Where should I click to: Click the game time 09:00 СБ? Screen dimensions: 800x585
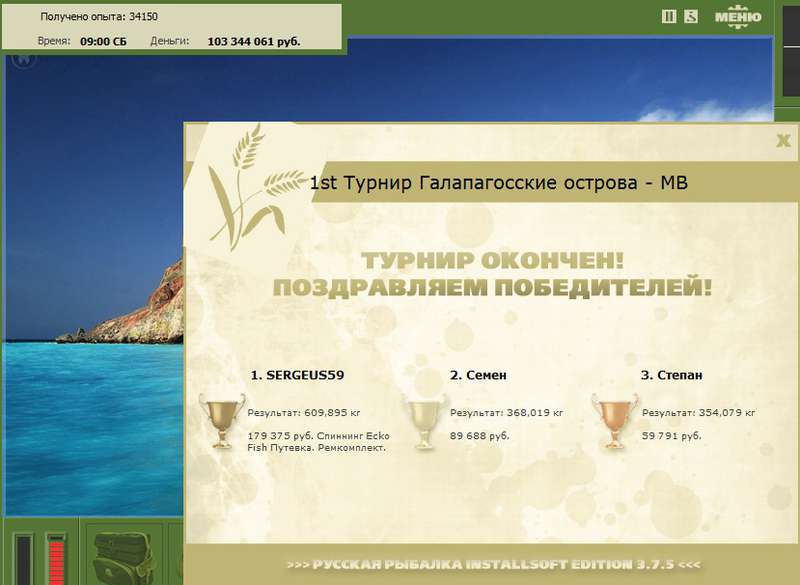pyautogui.click(x=103, y=42)
